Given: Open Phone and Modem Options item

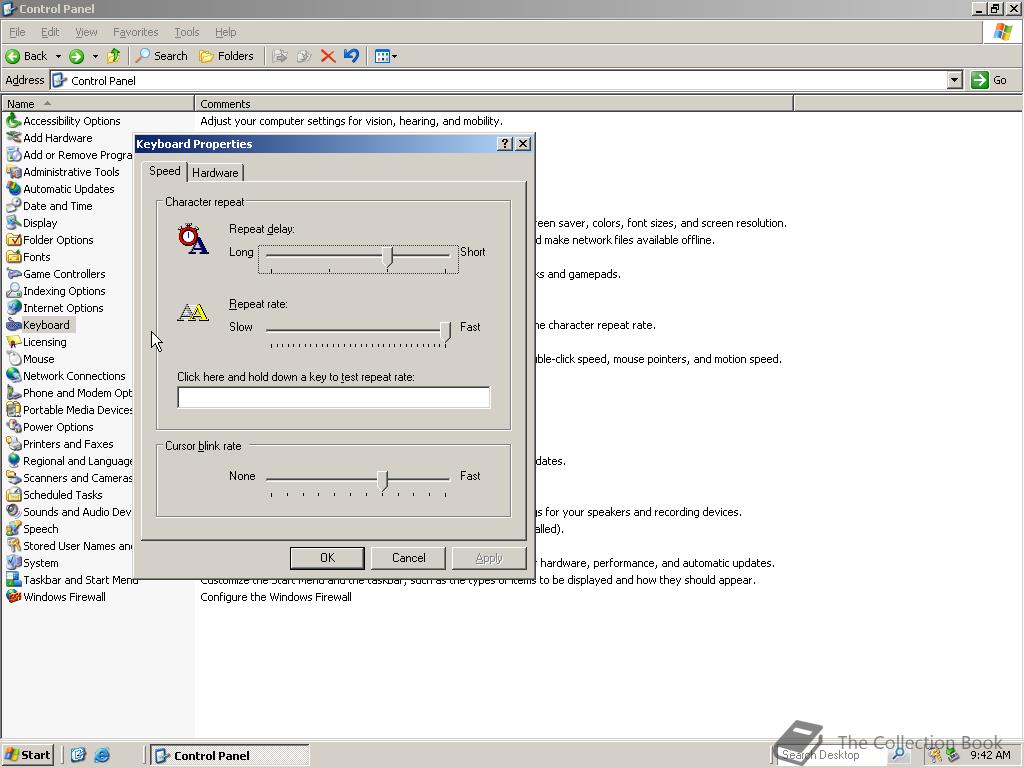Looking at the screenshot, I should [69, 392].
